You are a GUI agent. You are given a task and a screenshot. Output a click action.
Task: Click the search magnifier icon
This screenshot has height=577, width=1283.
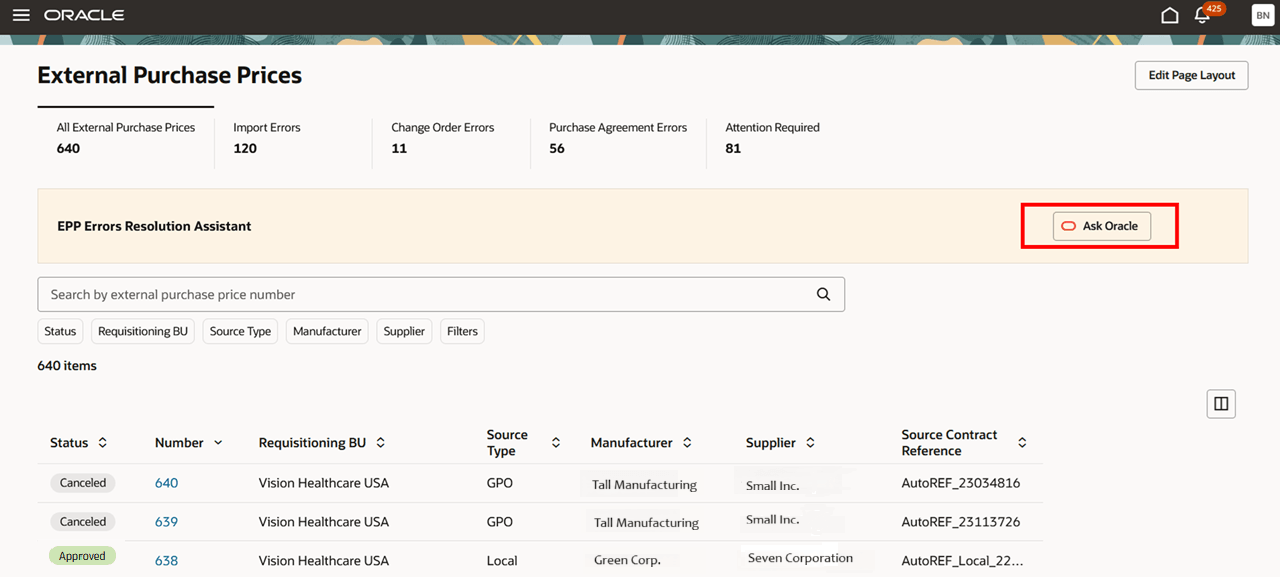(823, 294)
